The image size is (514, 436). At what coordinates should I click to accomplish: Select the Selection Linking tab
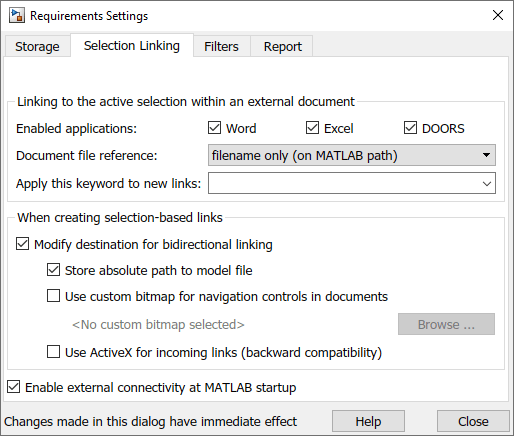click(132, 46)
